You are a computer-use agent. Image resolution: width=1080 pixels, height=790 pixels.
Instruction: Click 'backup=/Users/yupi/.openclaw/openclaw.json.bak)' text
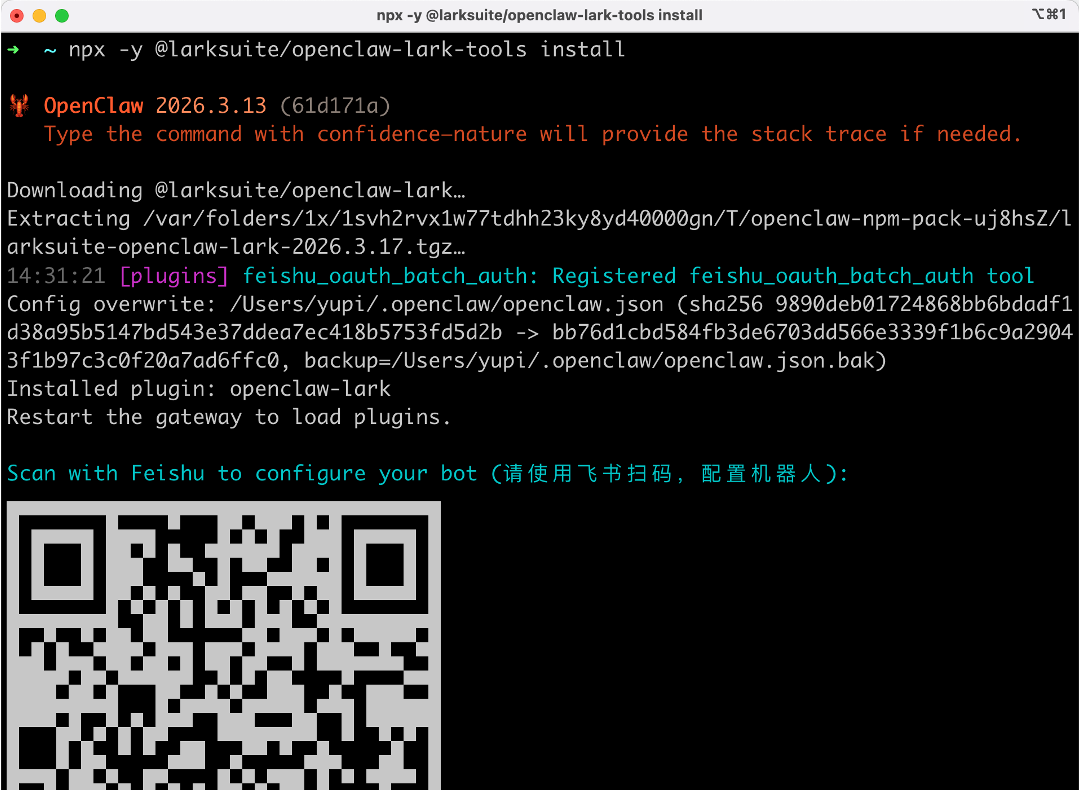click(596, 360)
